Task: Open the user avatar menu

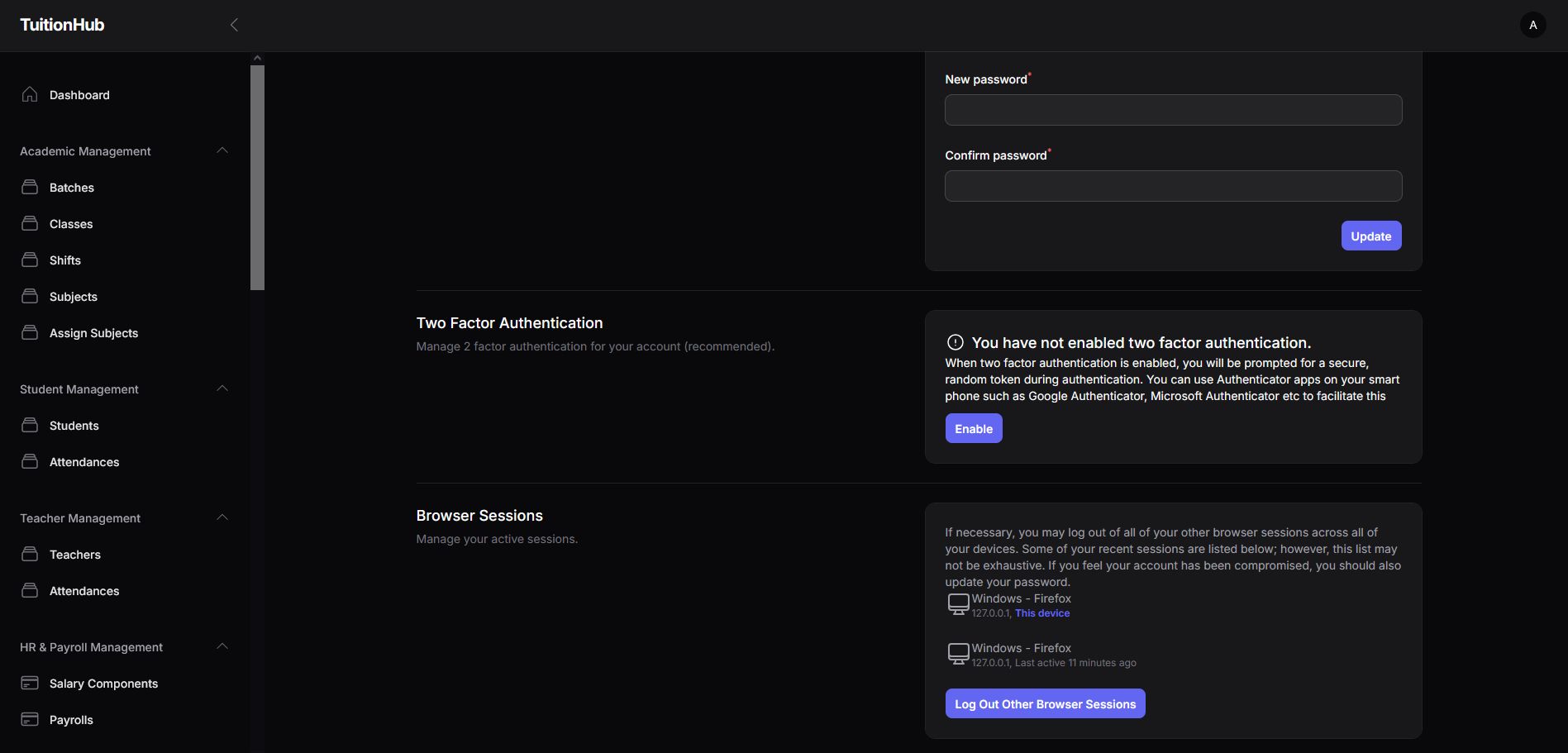Action: (x=1532, y=25)
